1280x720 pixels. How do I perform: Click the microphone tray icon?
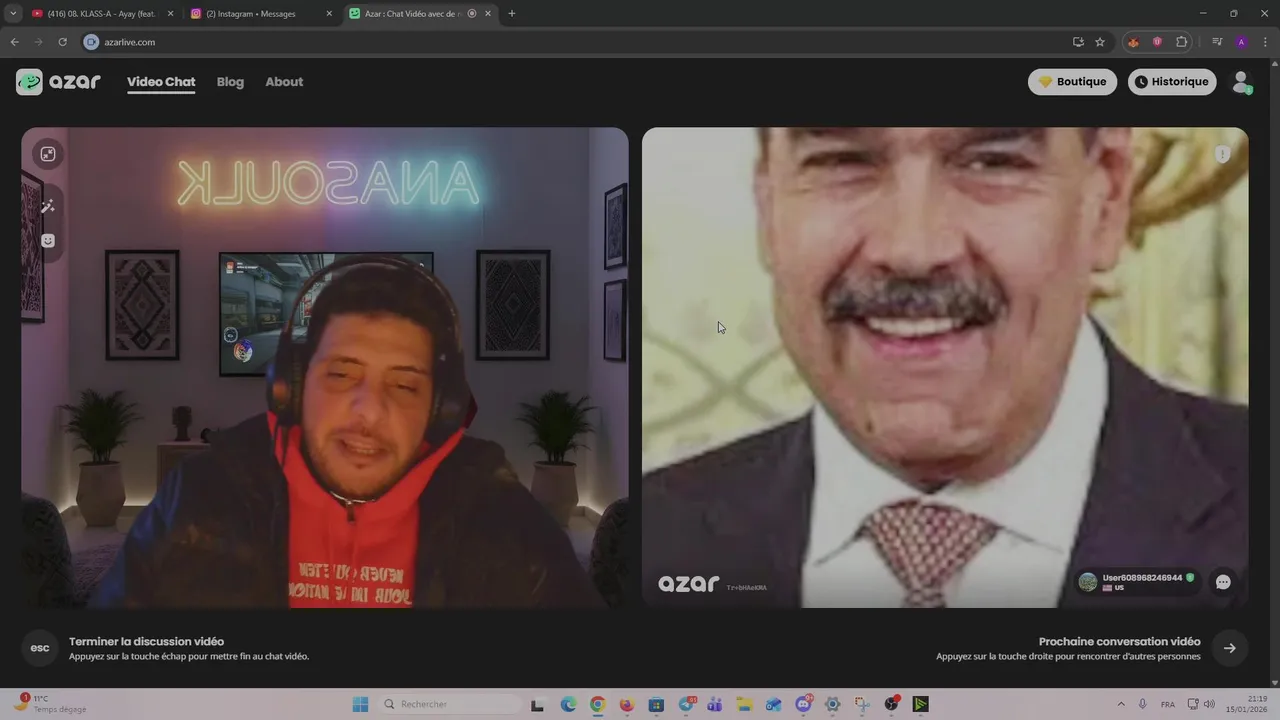(x=1143, y=704)
